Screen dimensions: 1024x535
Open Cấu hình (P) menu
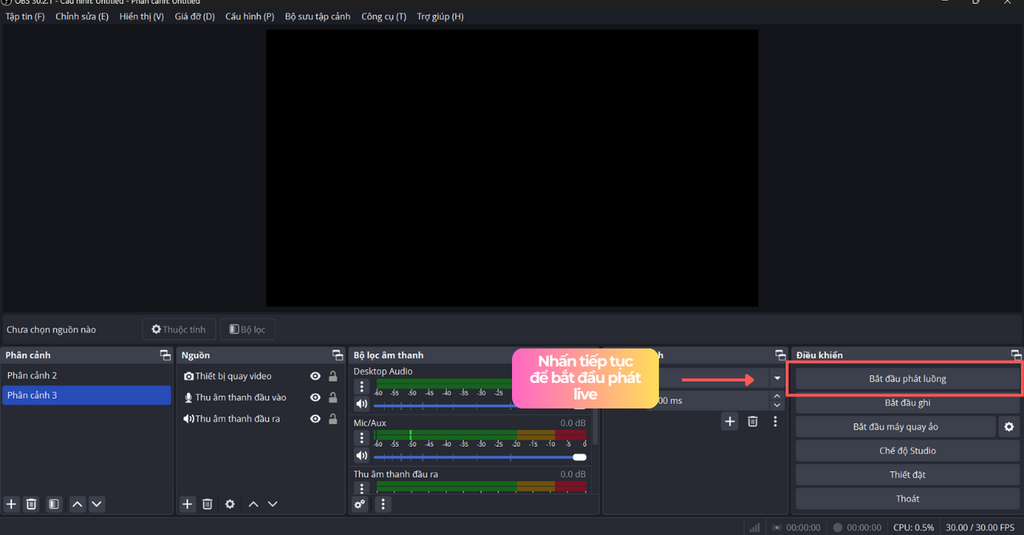click(x=249, y=16)
